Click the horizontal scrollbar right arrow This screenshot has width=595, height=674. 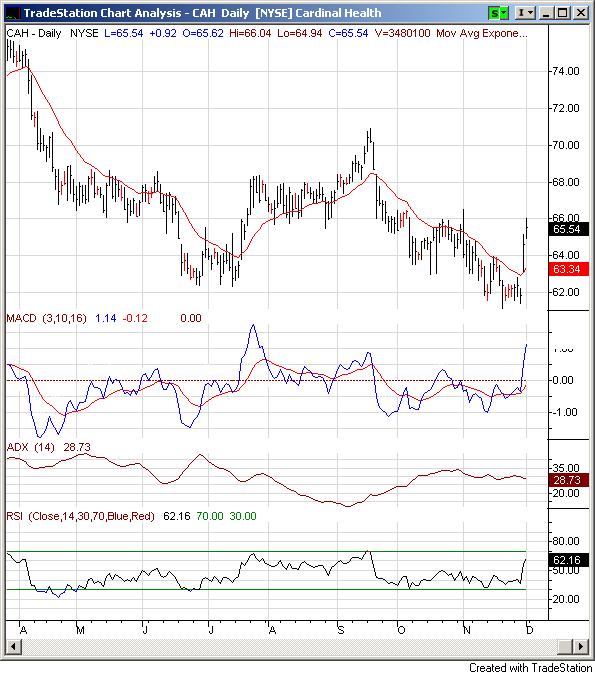[581, 646]
